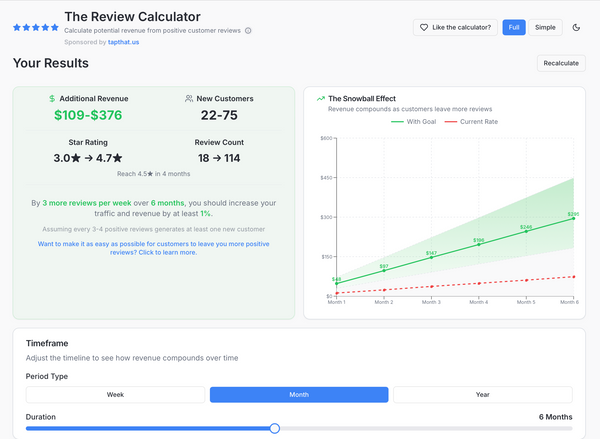Select Month period type
The image size is (600, 439).
(299, 395)
